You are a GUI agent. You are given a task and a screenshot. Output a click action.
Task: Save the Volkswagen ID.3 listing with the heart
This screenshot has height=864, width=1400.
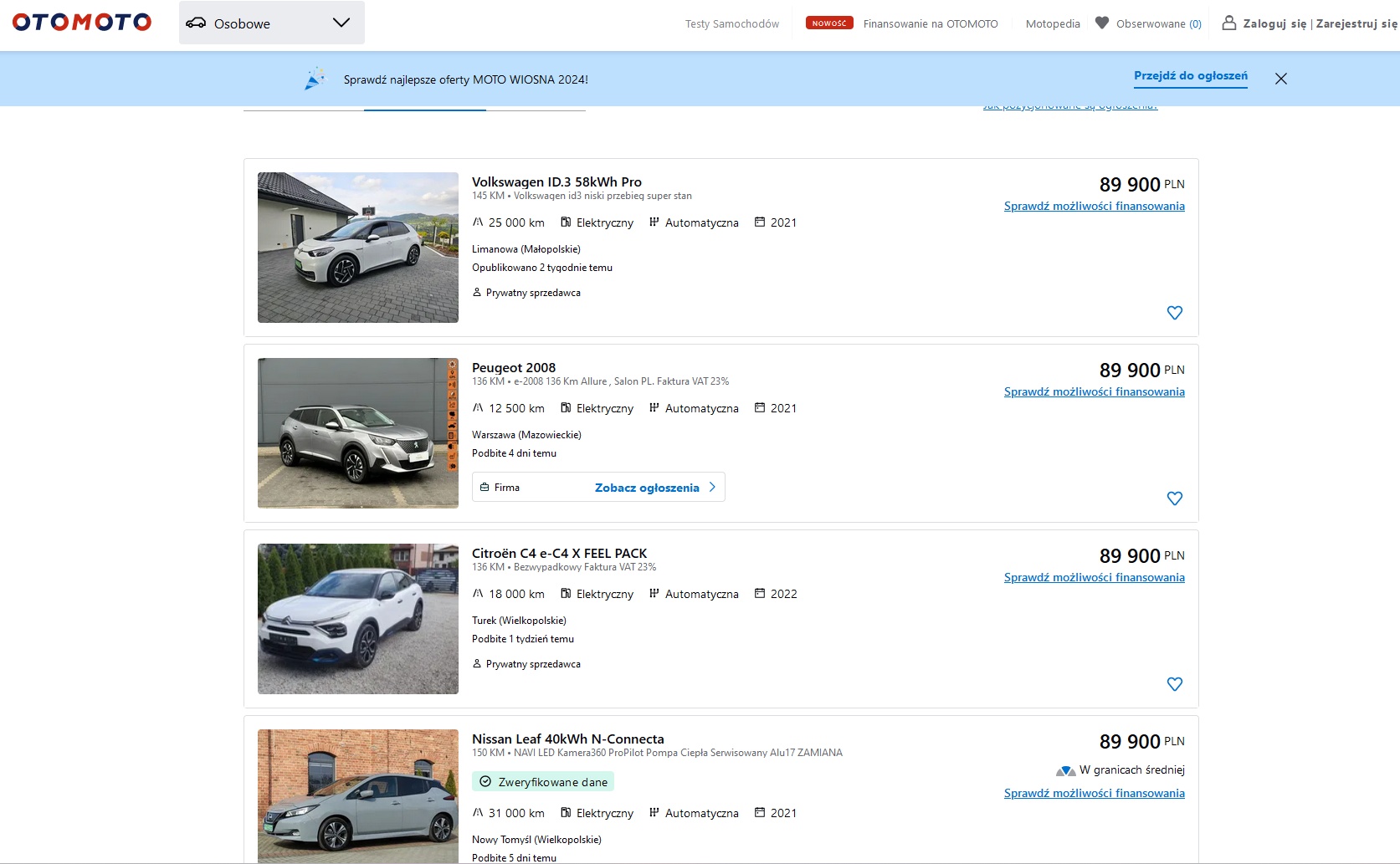[1175, 313]
